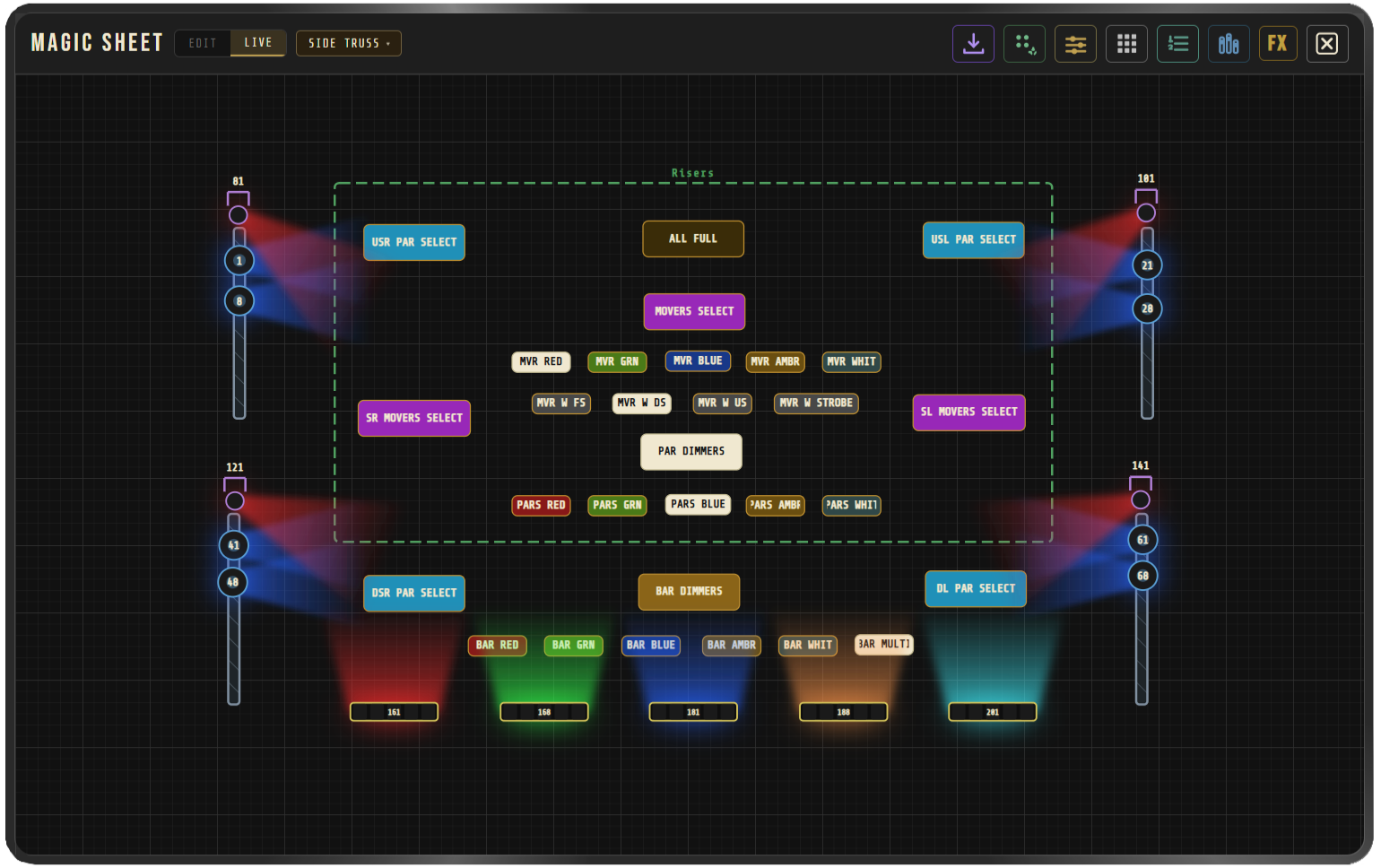Click USR PAR SELECT button

click(414, 242)
